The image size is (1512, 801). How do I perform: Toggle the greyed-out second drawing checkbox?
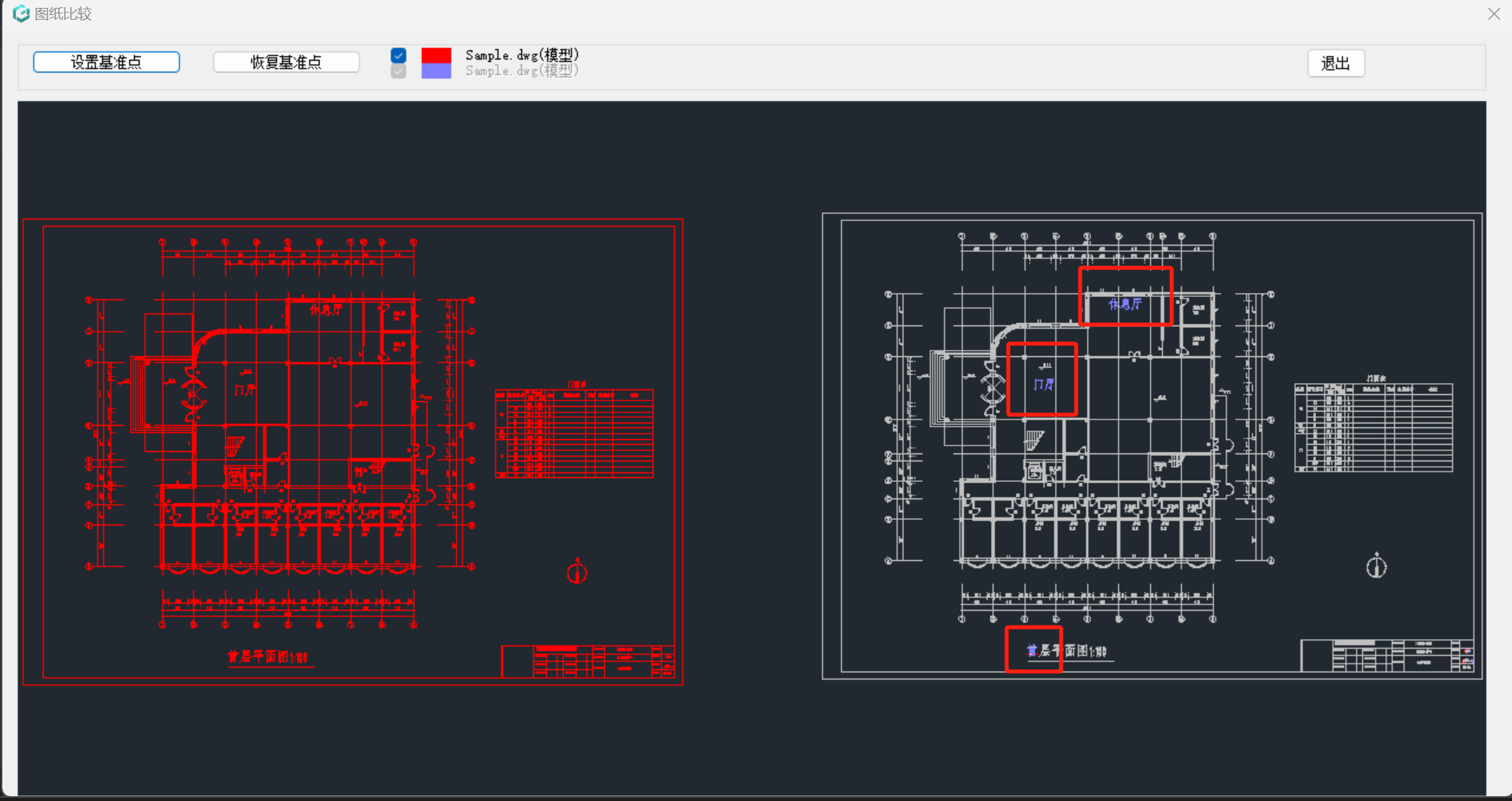399,71
